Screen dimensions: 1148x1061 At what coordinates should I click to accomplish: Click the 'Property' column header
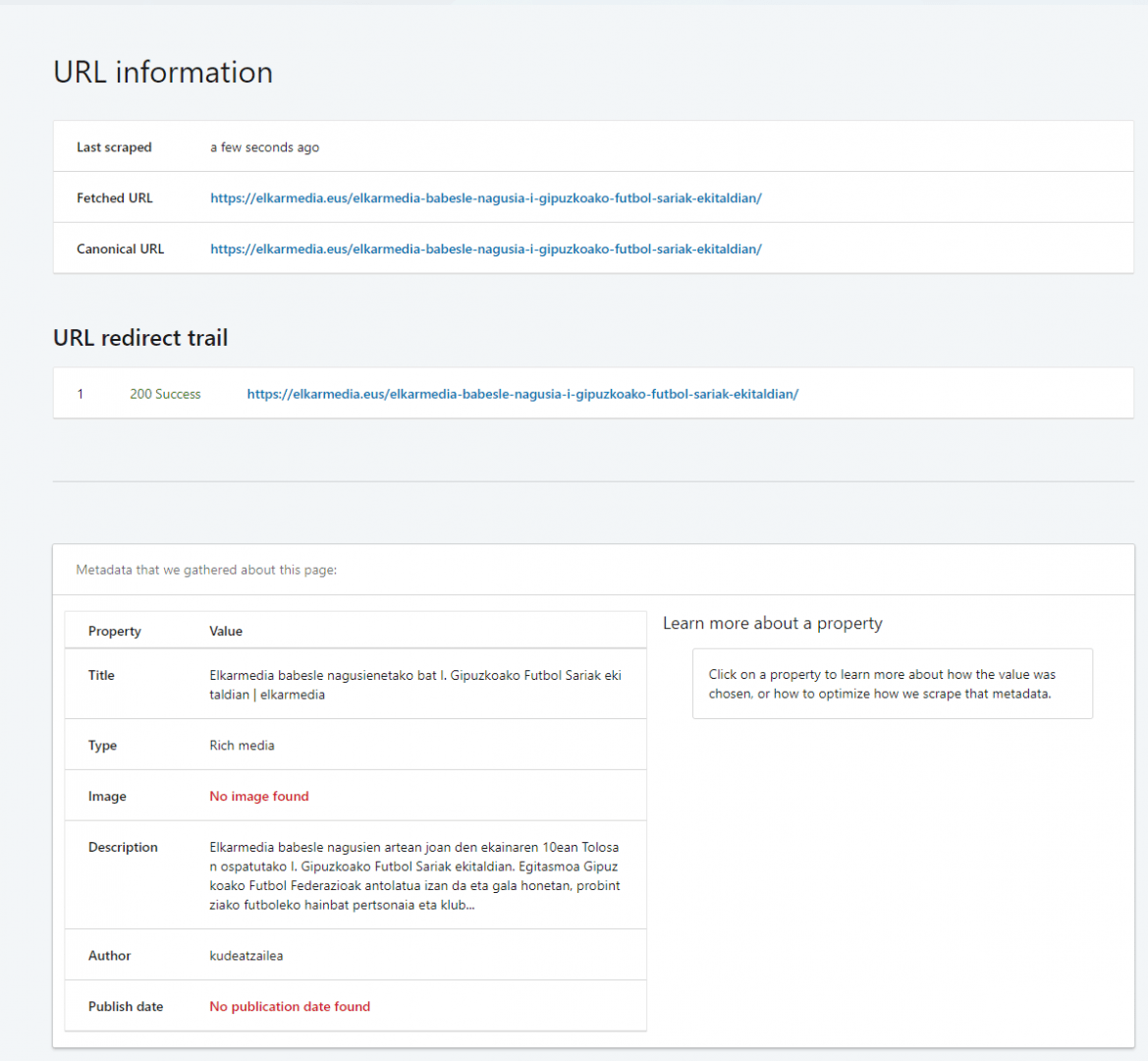[114, 631]
